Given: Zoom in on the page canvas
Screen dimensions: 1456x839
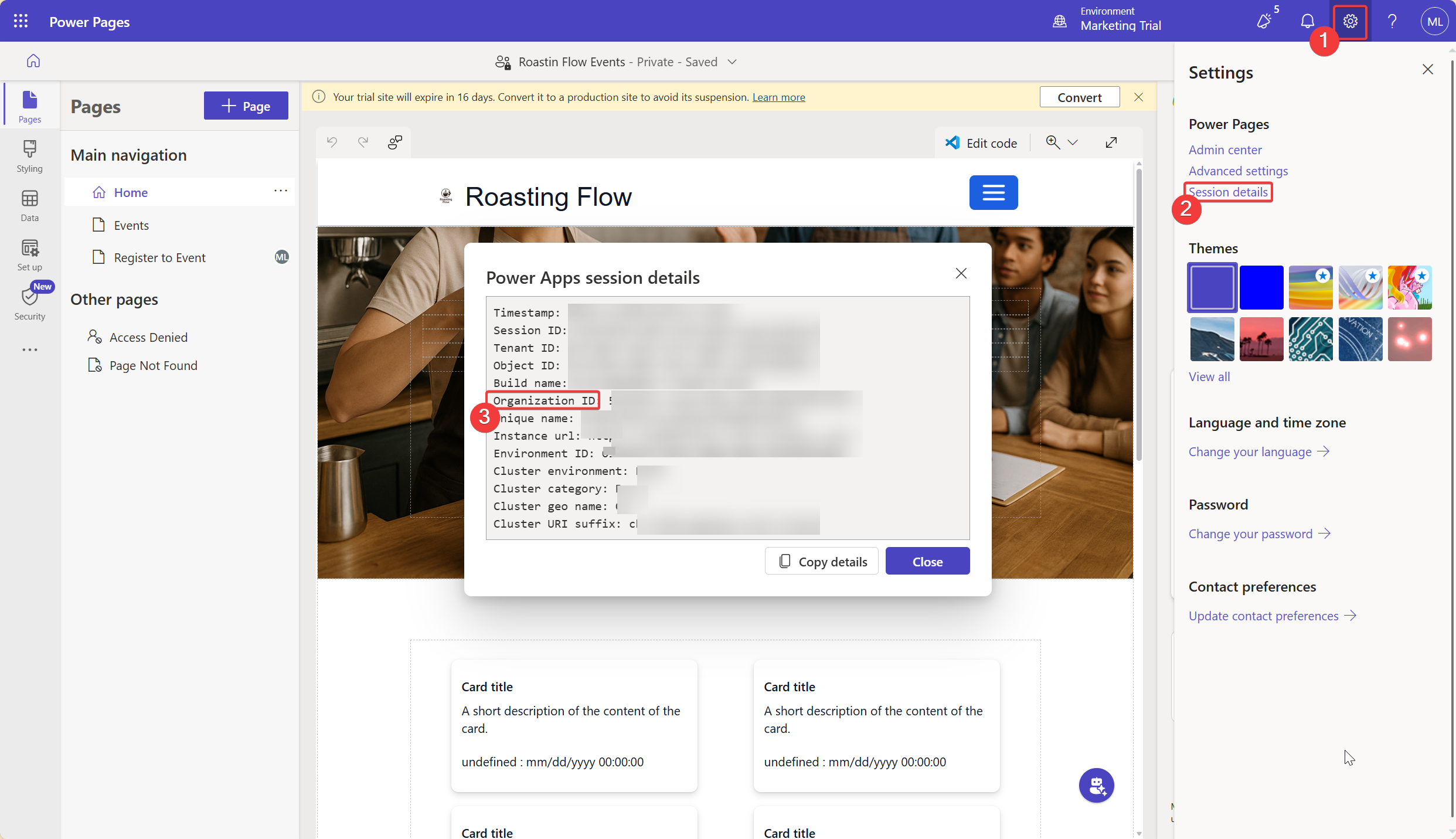Looking at the screenshot, I should (1053, 142).
